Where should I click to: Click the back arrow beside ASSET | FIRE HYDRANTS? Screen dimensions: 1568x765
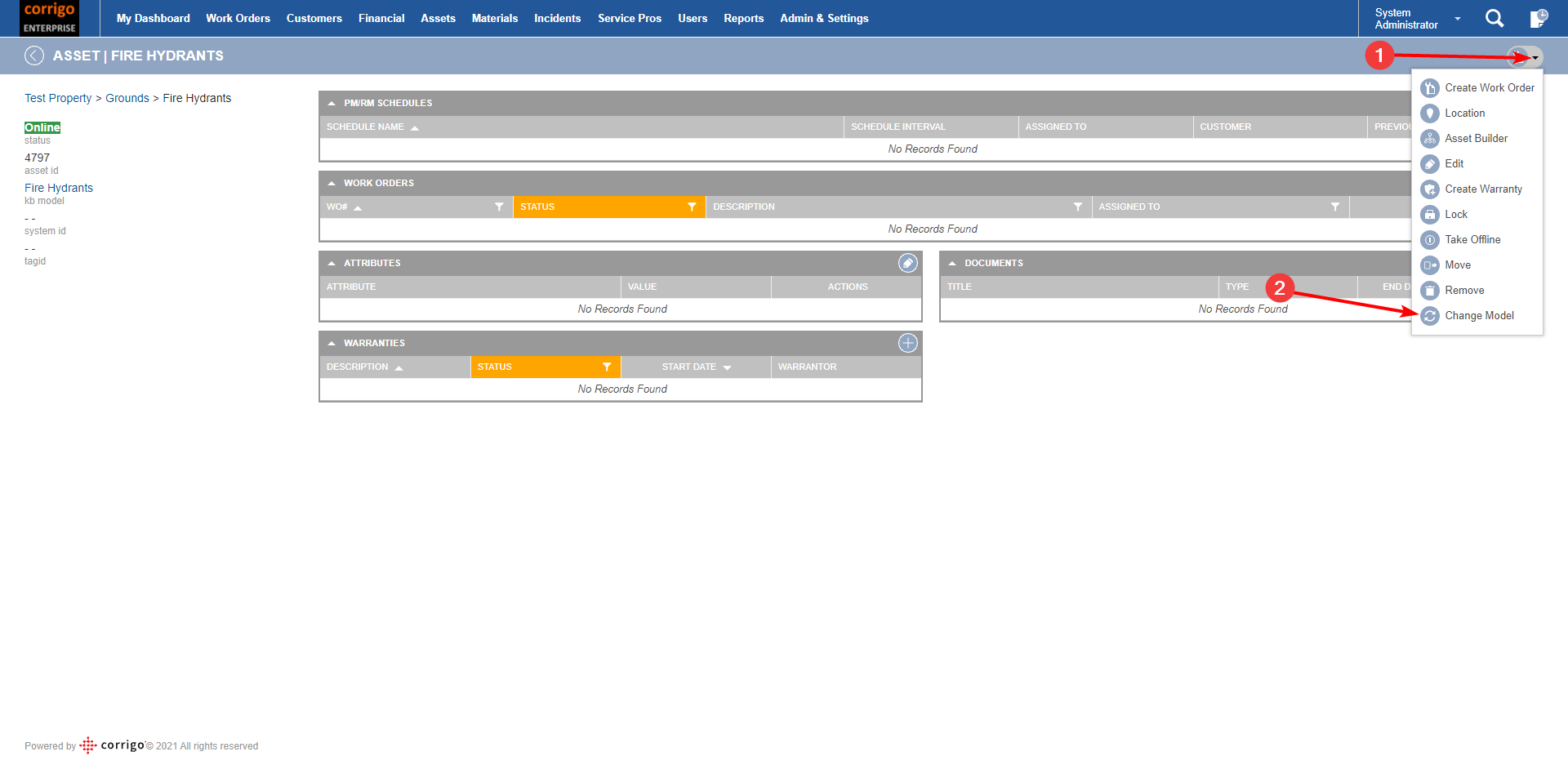34,56
